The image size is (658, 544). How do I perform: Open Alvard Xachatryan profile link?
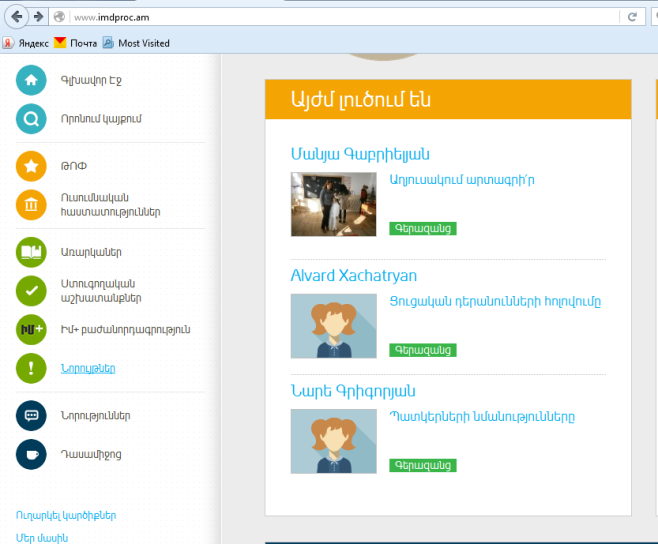(353, 275)
